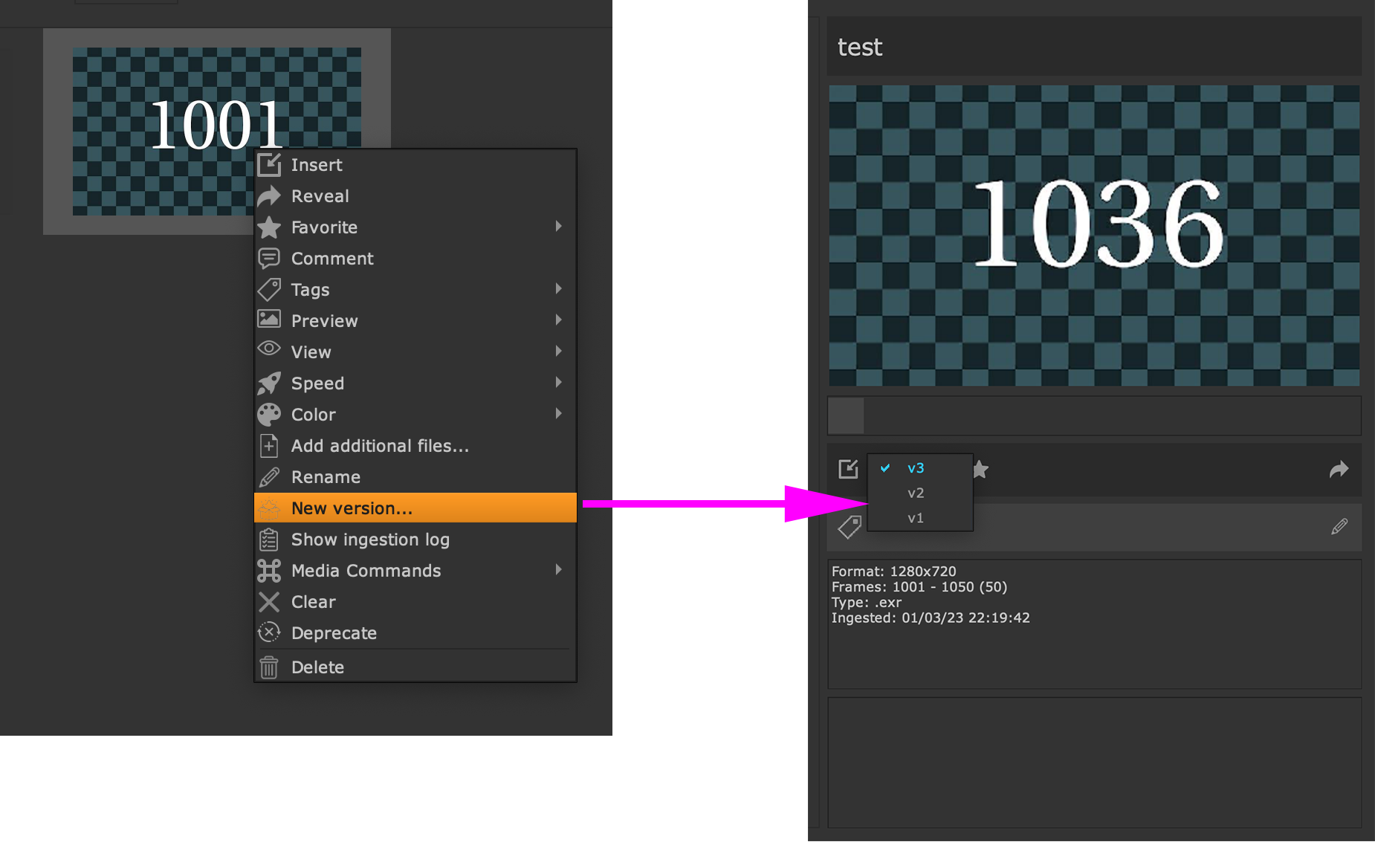The image size is (1375, 868).
Task: Choose version v1 from the version list
Action: tap(916, 518)
